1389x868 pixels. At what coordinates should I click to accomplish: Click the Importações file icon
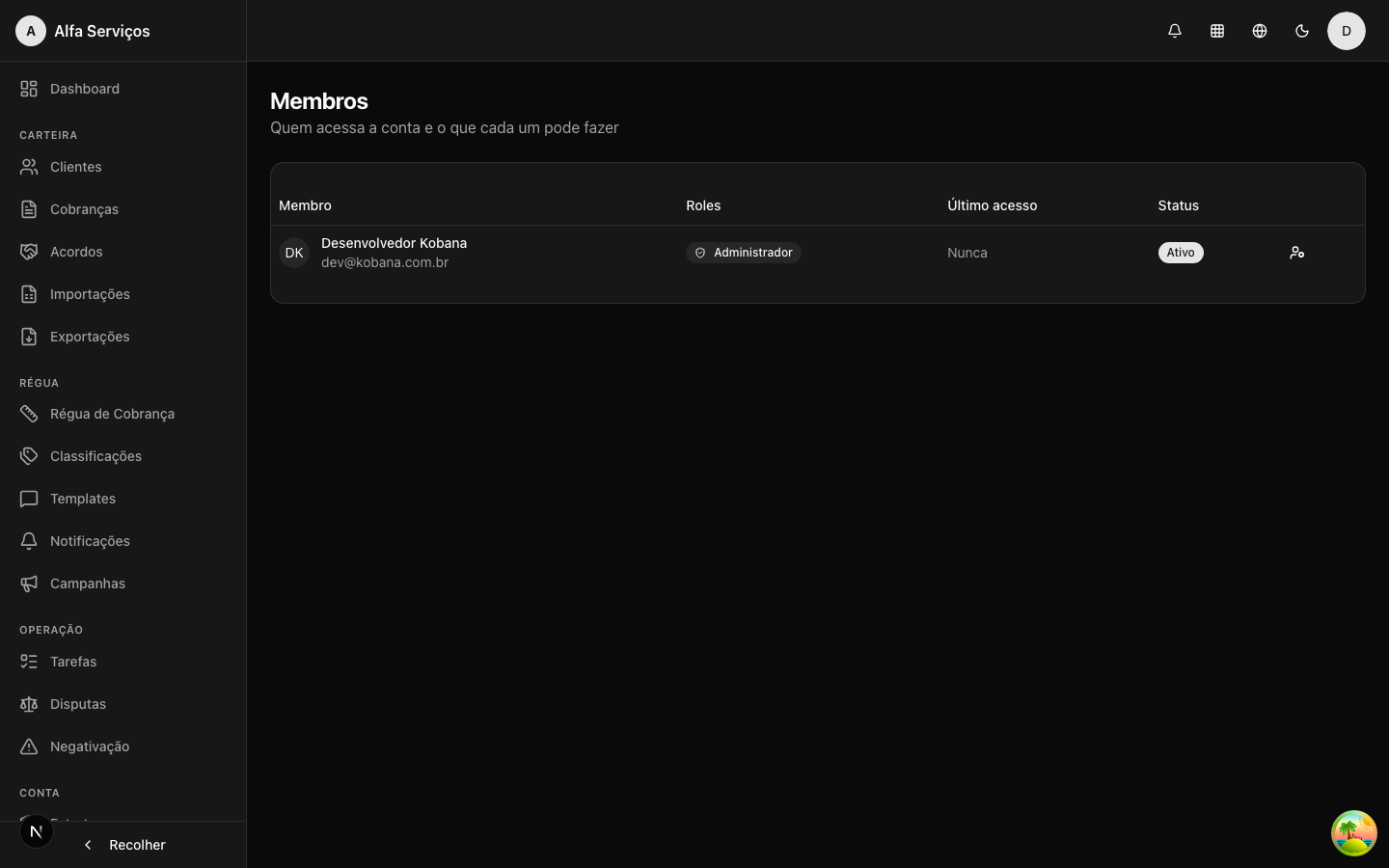point(29,294)
